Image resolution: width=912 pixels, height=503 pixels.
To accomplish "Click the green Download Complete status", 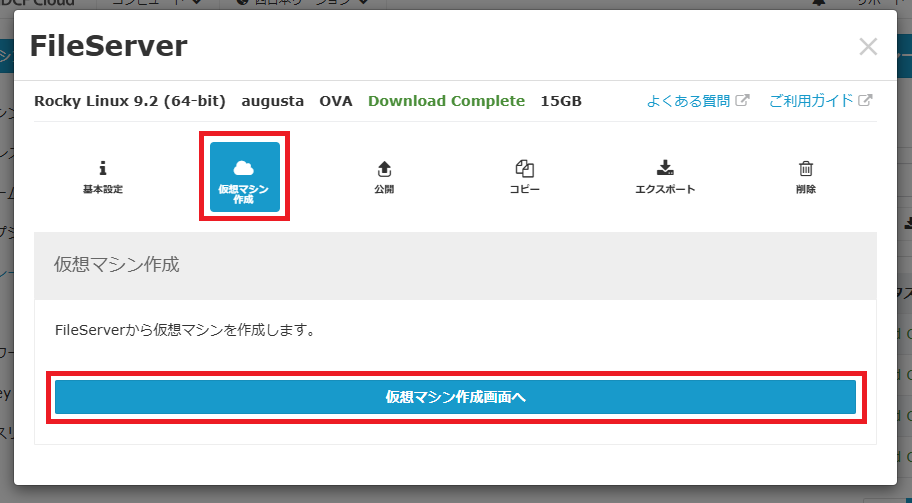I will pyautogui.click(x=446, y=101).
